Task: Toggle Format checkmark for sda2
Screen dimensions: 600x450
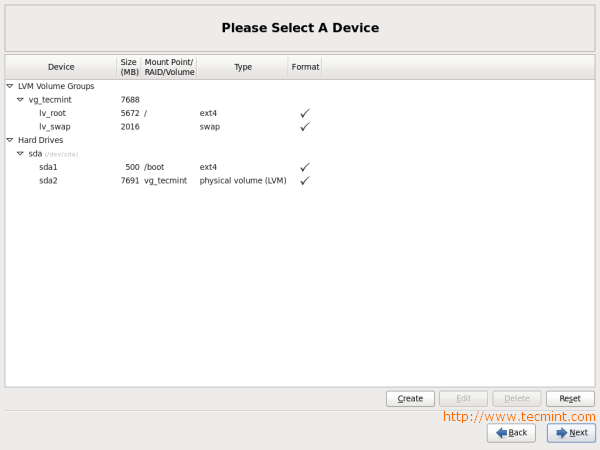Action: (305, 181)
